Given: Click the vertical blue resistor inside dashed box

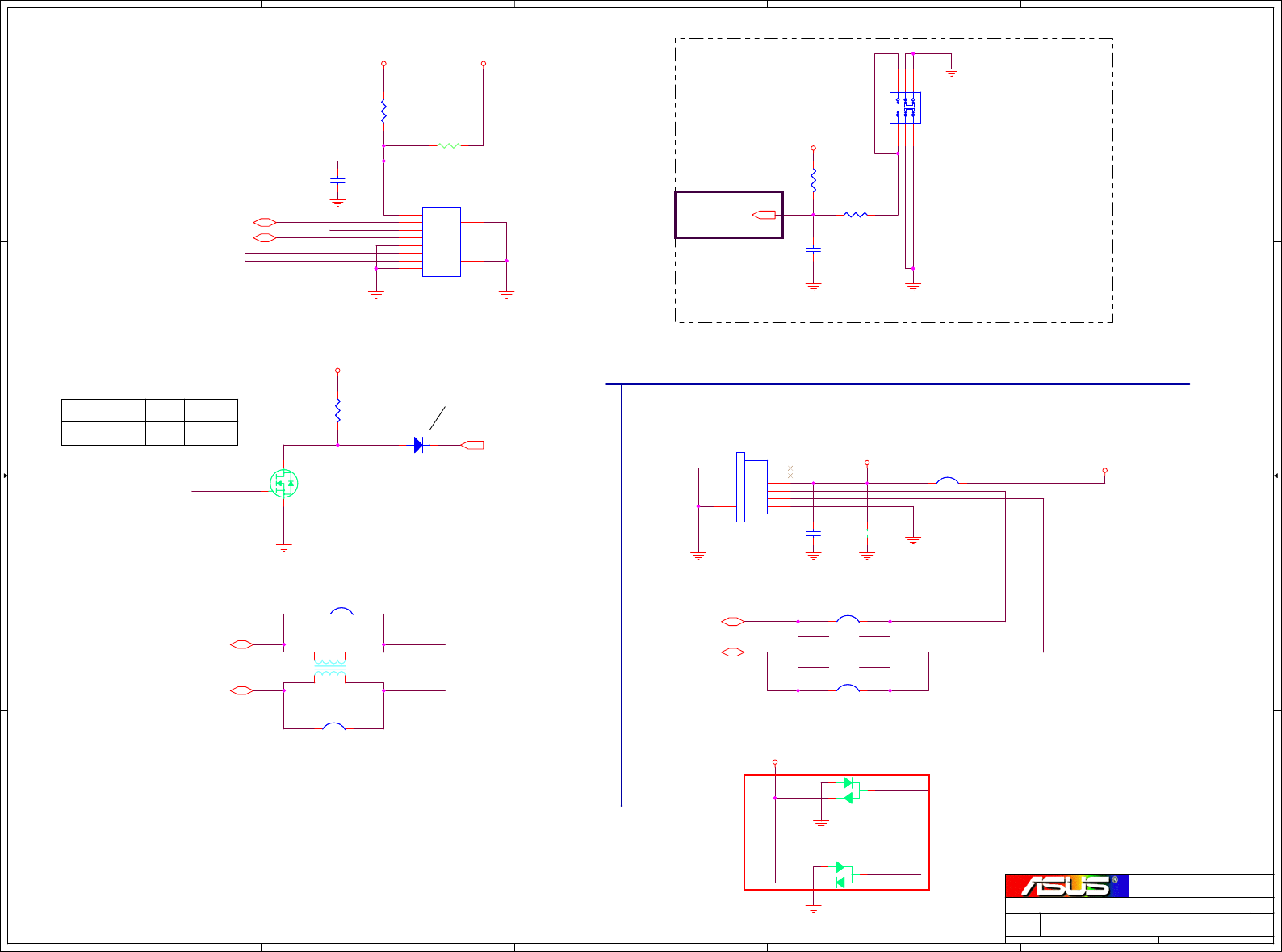Looking at the screenshot, I should point(813,179).
